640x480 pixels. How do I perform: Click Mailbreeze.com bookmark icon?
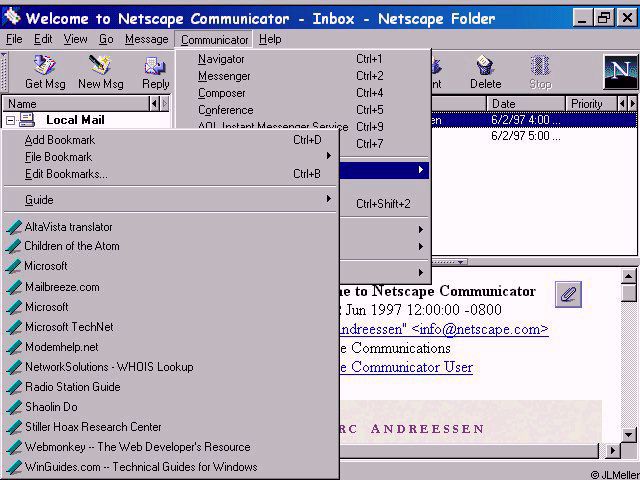(x=14, y=287)
